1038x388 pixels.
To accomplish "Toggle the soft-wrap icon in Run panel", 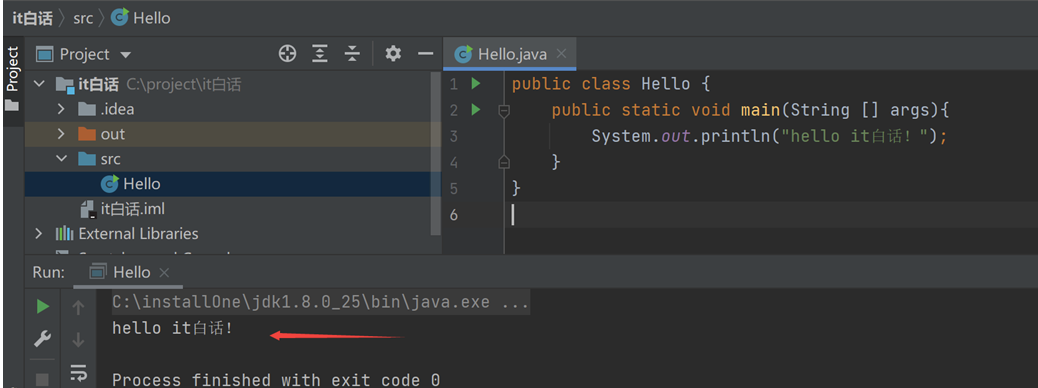I will [x=78, y=373].
